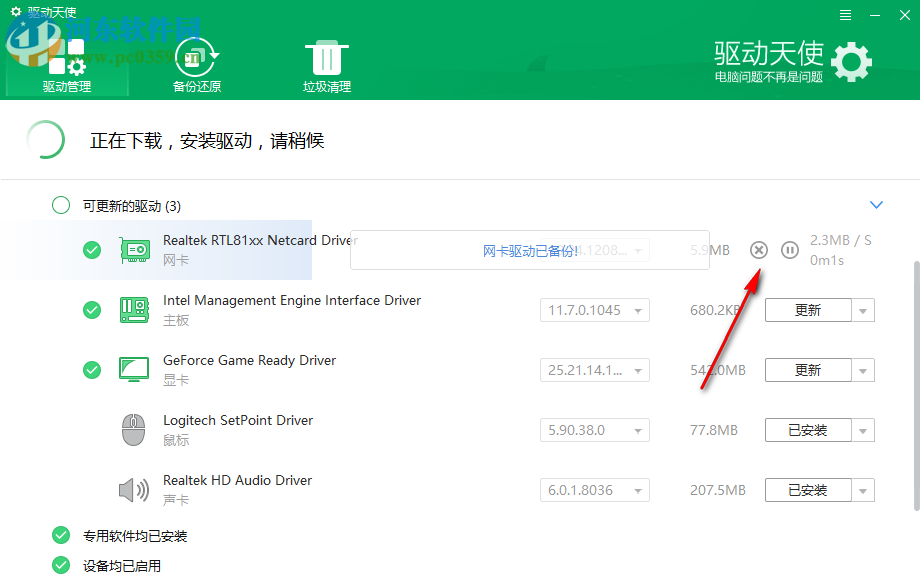Open the Intel driver version dropdown 11.7.0.1045

pos(594,310)
